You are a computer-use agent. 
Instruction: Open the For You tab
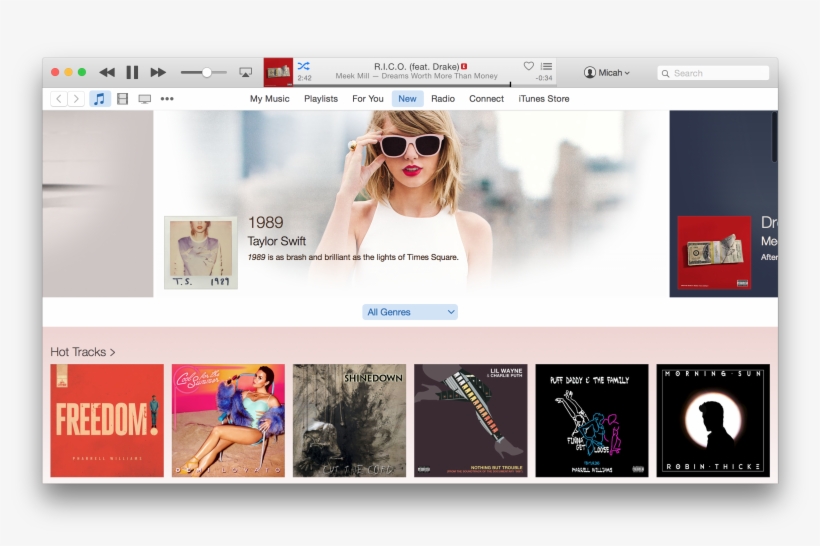368,98
